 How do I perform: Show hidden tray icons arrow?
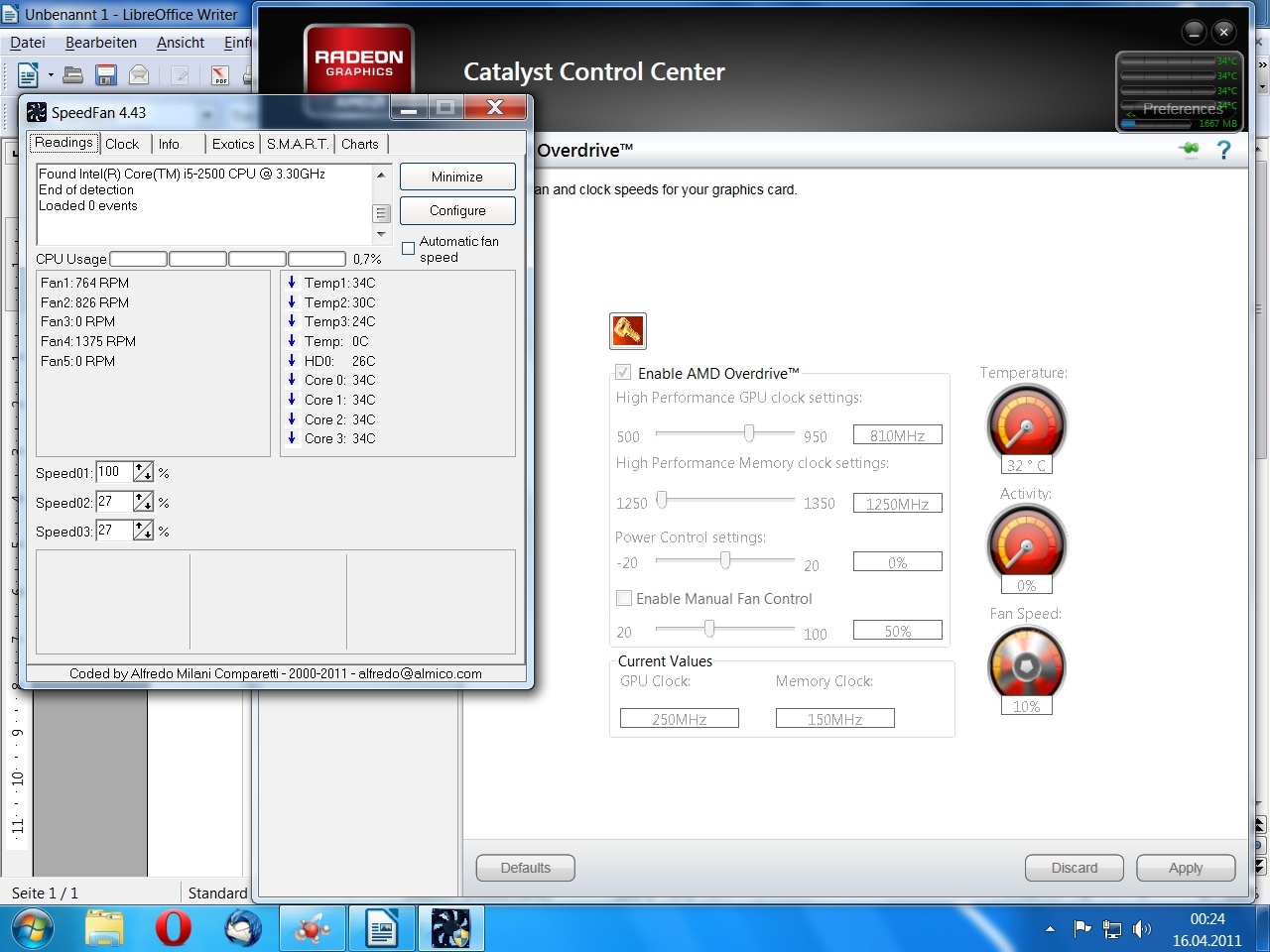pos(1050,929)
